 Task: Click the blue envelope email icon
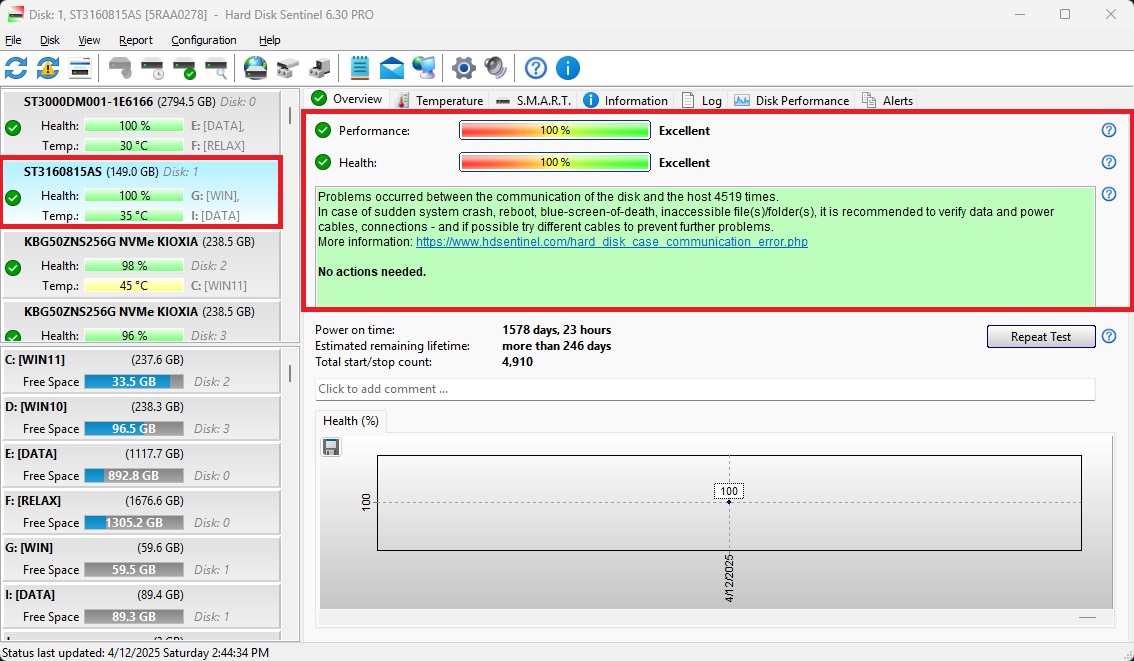coord(392,68)
